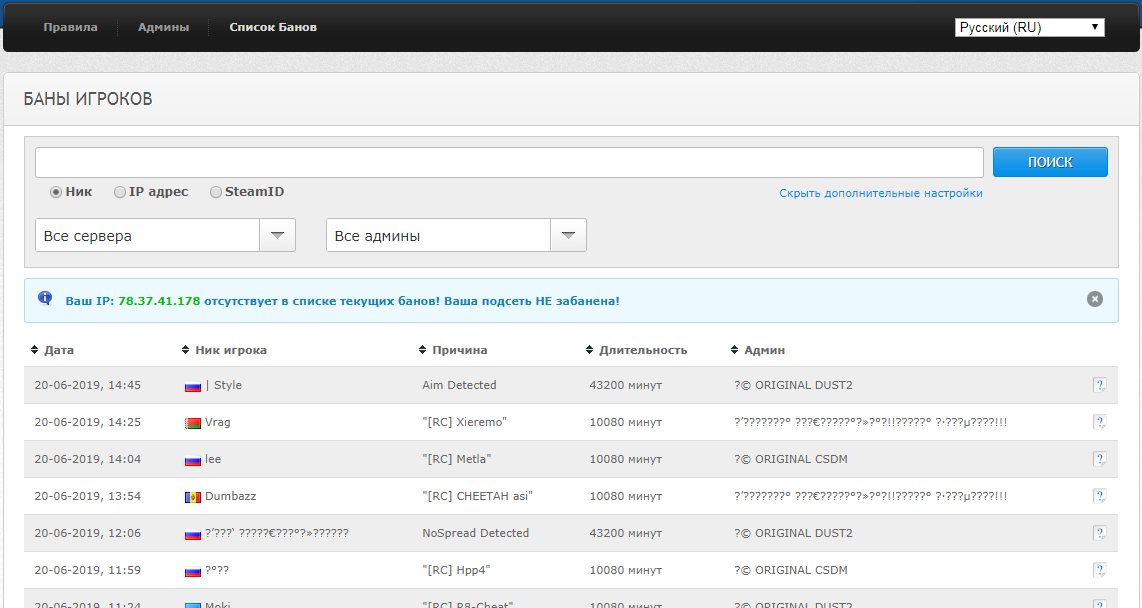Open the Правила menu item
Image resolution: width=1142 pixels, height=608 pixels.
pyautogui.click(x=70, y=27)
